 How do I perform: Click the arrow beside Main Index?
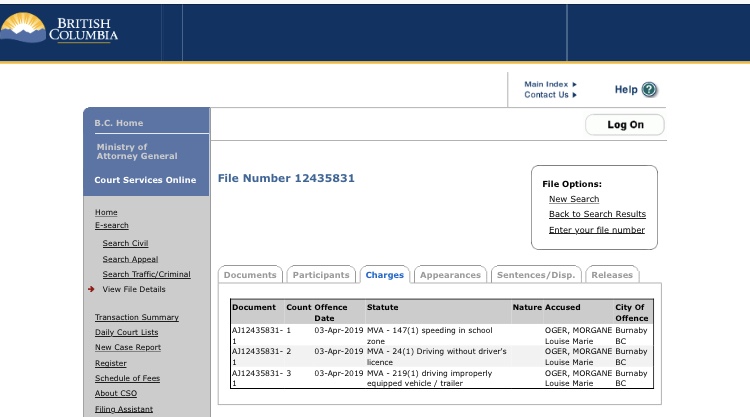(x=574, y=84)
